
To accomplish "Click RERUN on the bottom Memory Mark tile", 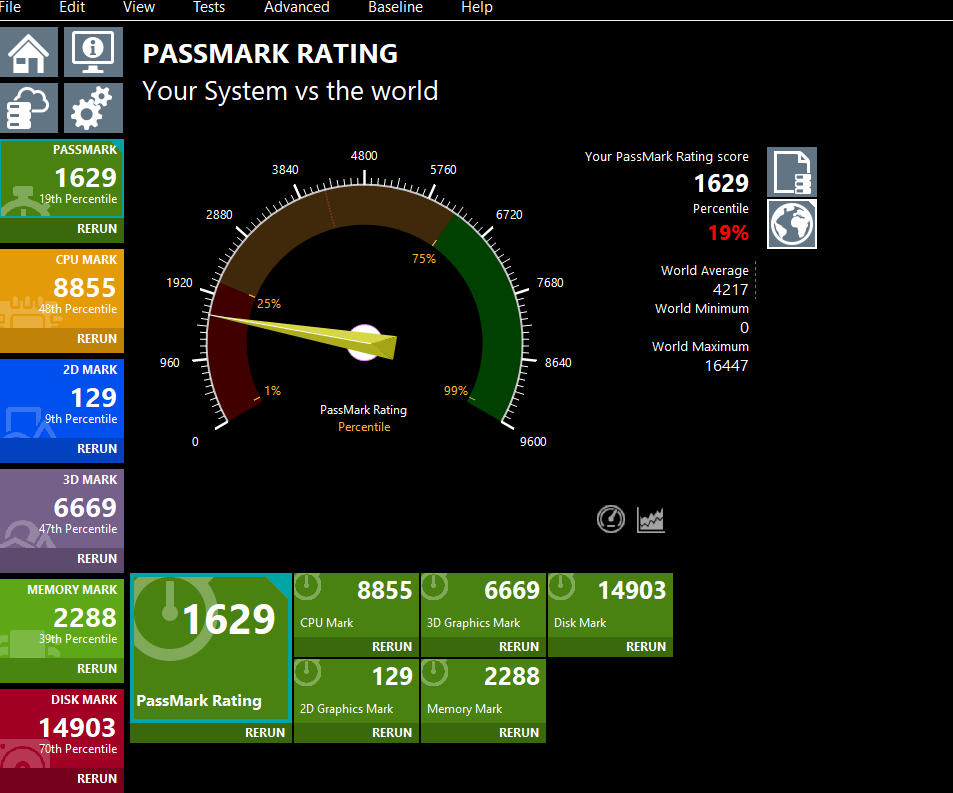I will click(x=519, y=733).
